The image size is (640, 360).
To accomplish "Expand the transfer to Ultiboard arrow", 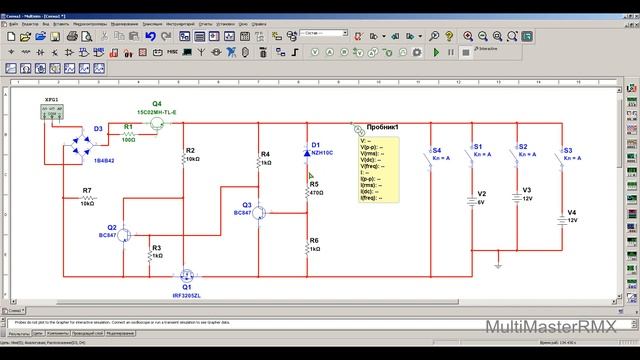I will click(384, 37).
